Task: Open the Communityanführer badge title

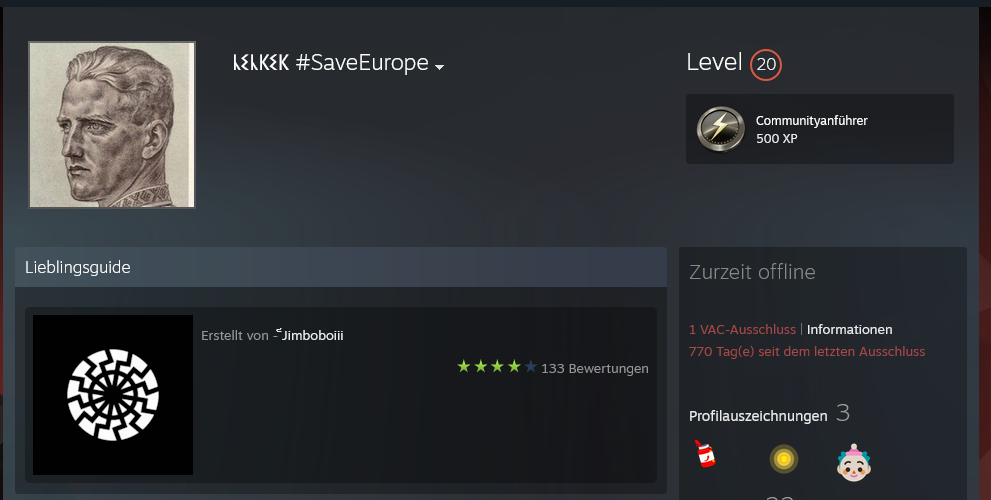Action: [812, 121]
